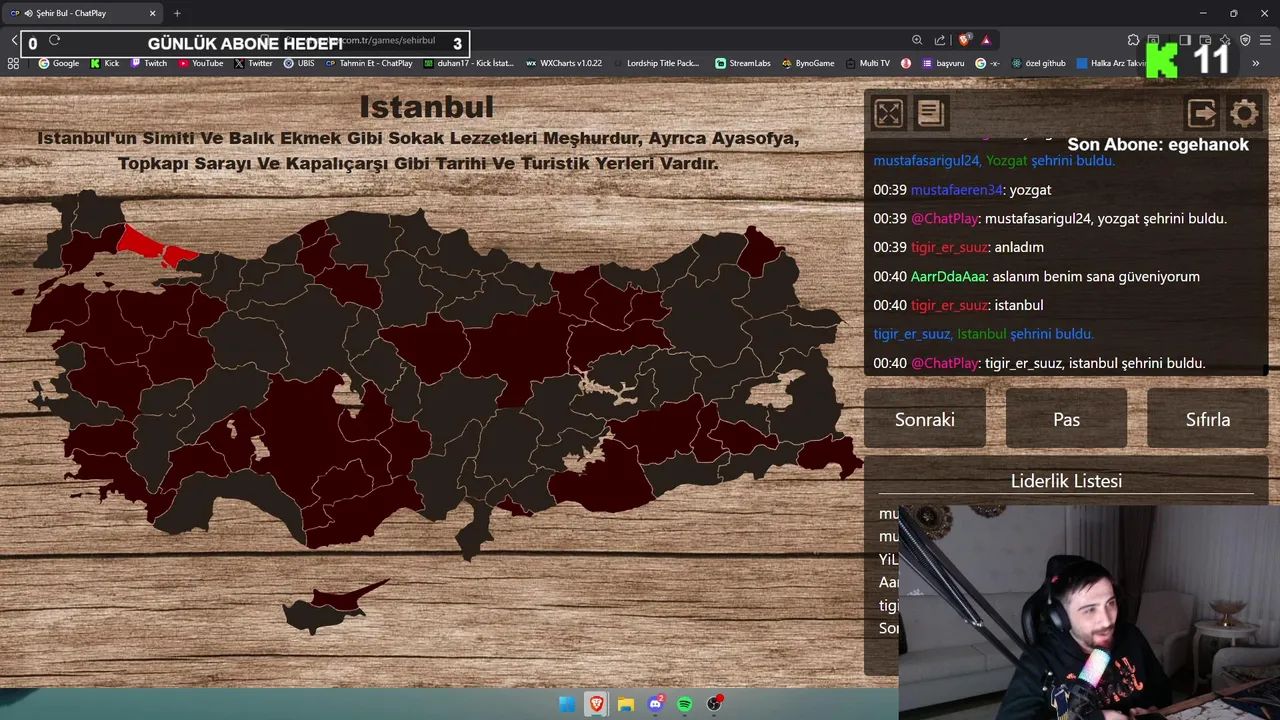Click the zoom magnifier icon in address bar
This screenshot has width=1280, height=720.
tap(917, 40)
